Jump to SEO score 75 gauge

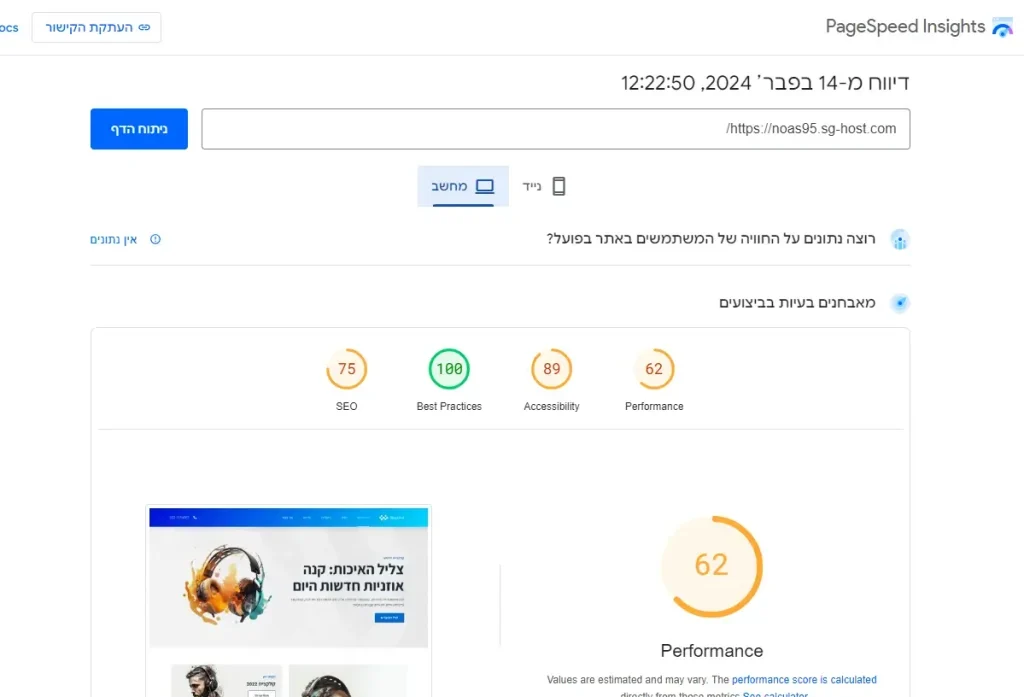coord(347,369)
